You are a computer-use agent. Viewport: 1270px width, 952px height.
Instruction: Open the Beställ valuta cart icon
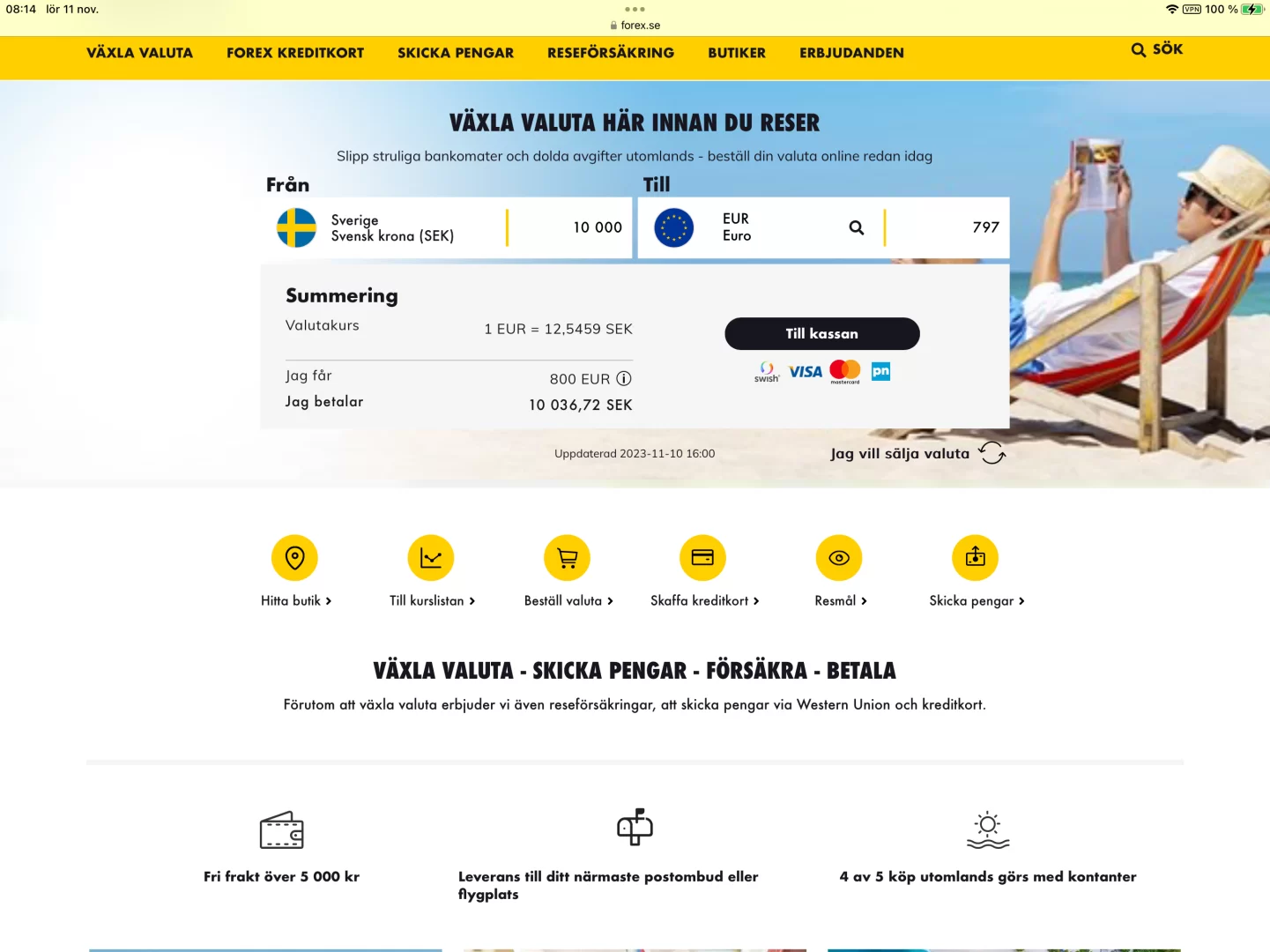[568, 558]
